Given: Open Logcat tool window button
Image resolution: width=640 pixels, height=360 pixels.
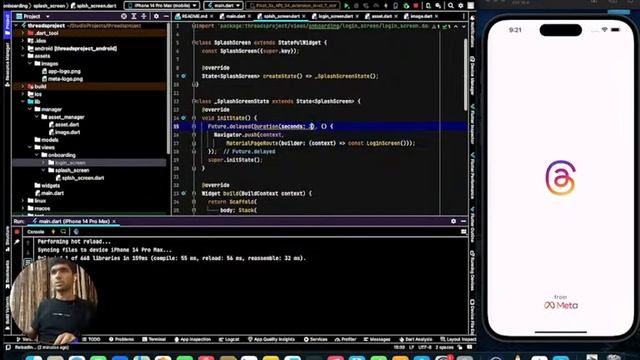Looking at the screenshot, I should (x=229, y=340).
